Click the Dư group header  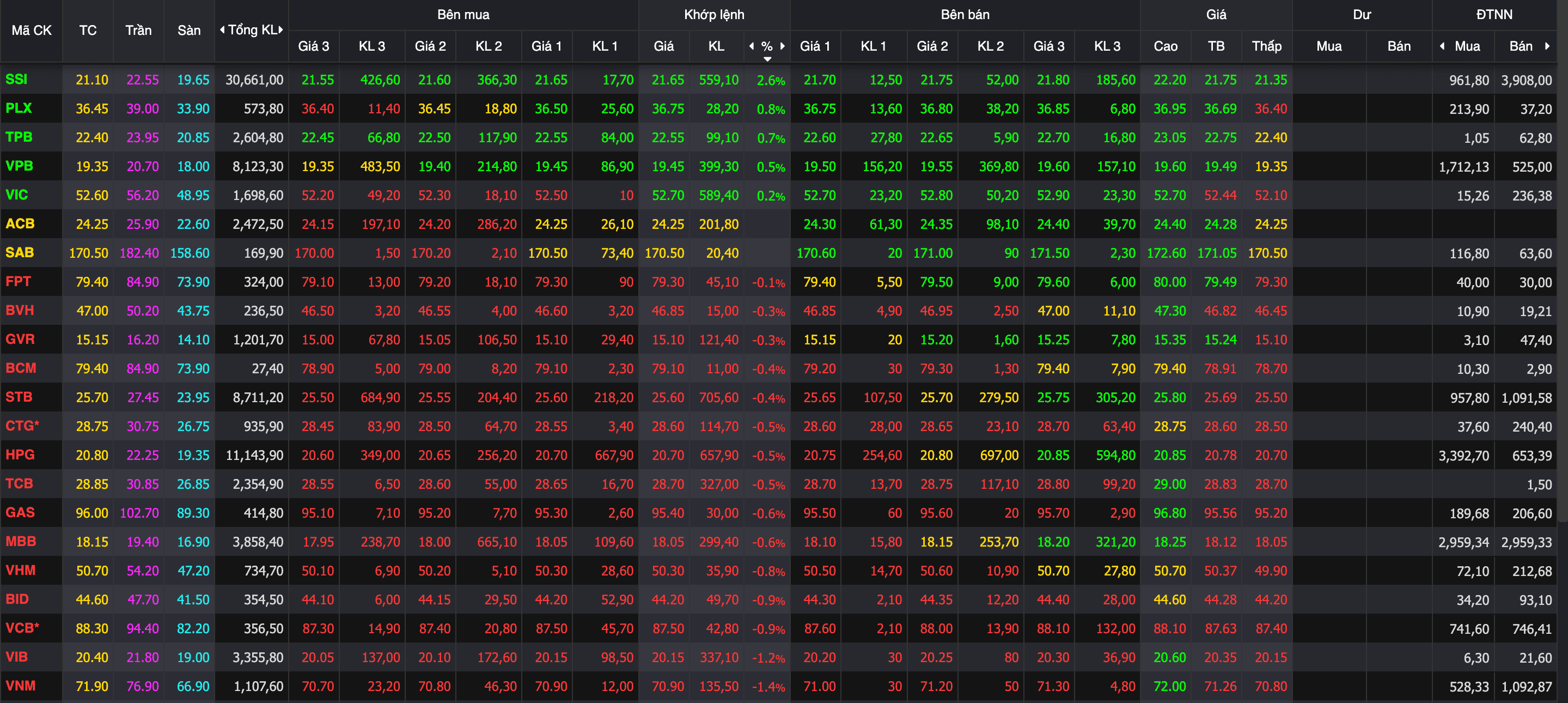coord(1362,15)
